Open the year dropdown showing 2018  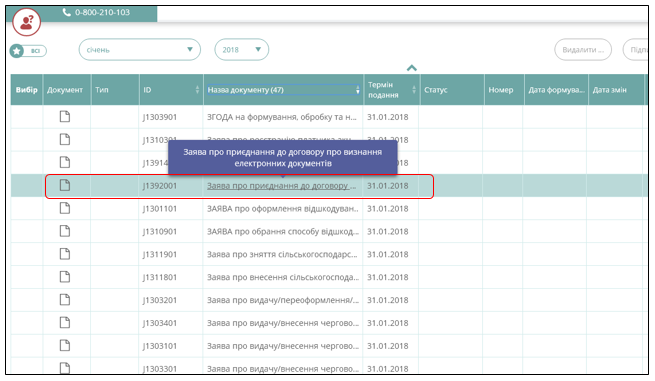pos(241,50)
